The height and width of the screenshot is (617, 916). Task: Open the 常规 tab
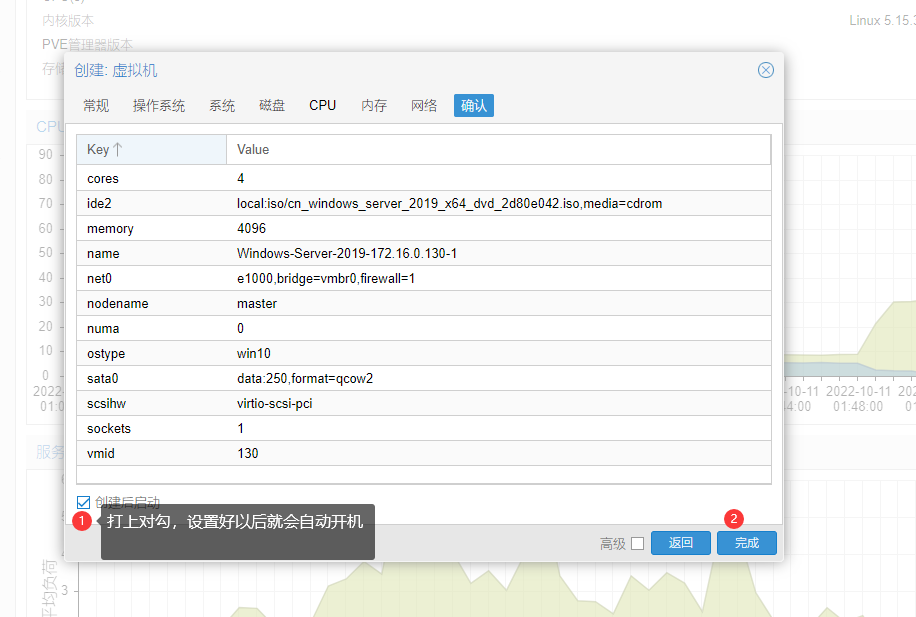pyautogui.click(x=96, y=106)
